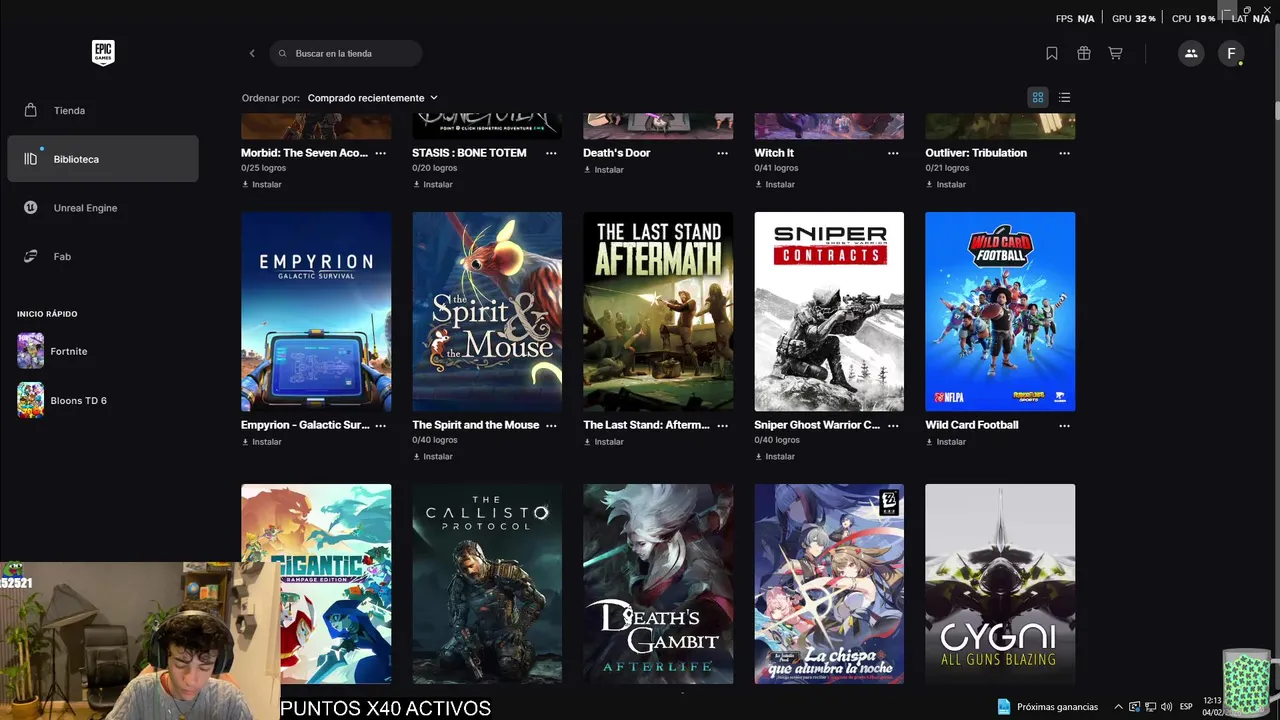
Task: Open options menu for Death's Door
Action: (x=722, y=153)
